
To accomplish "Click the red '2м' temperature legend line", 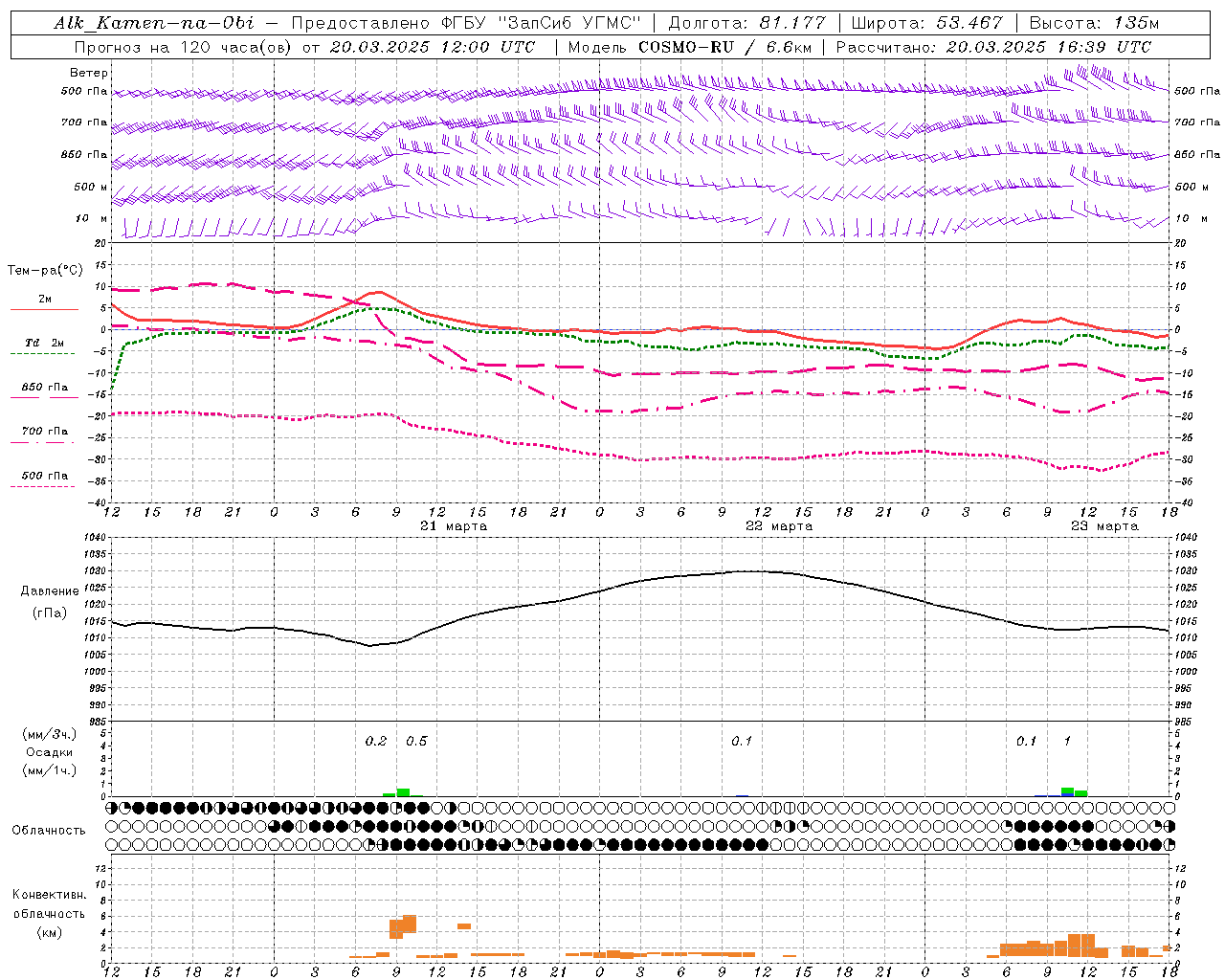I will (x=44, y=309).
